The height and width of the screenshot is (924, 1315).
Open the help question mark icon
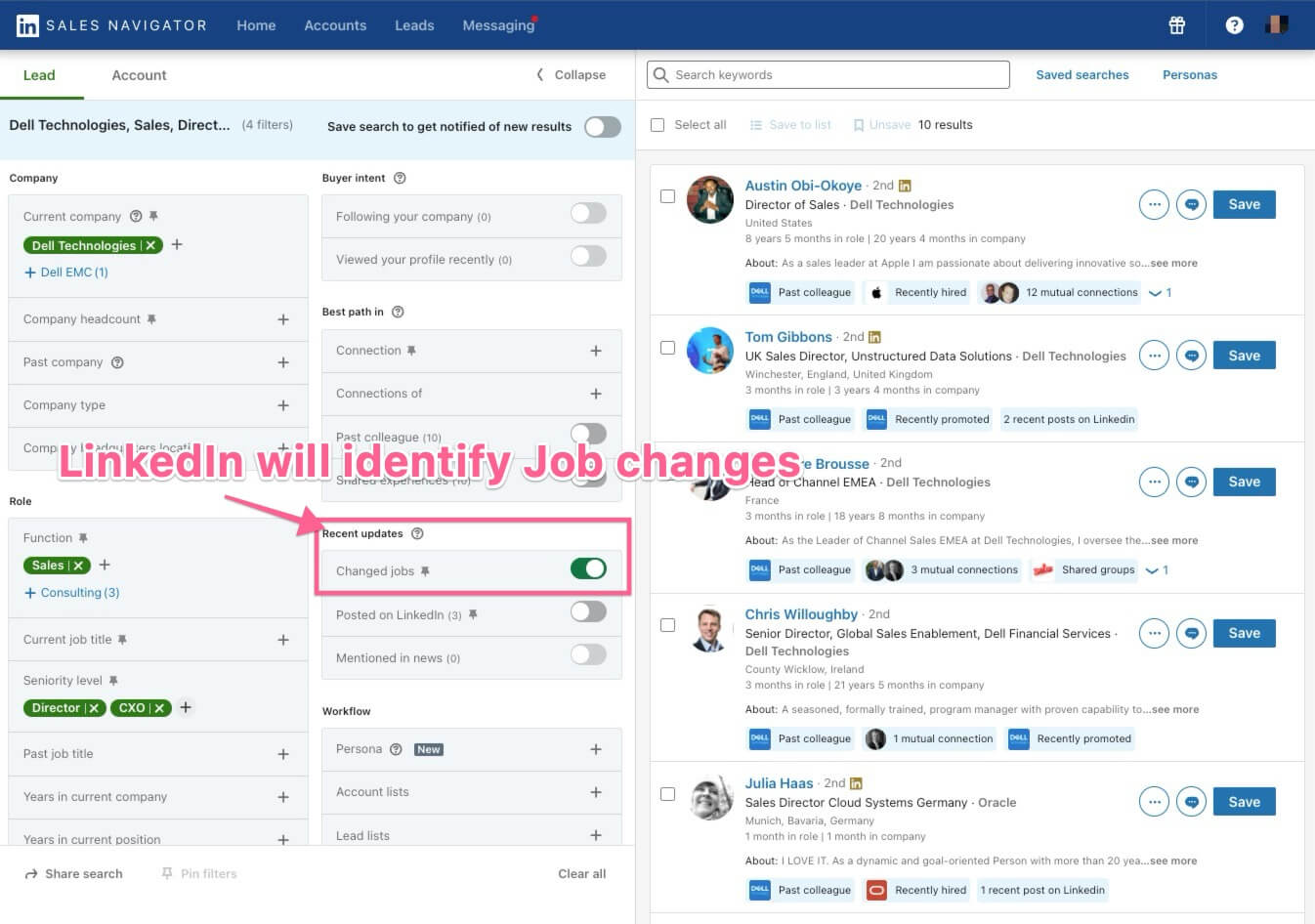pyautogui.click(x=1234, y=25)
